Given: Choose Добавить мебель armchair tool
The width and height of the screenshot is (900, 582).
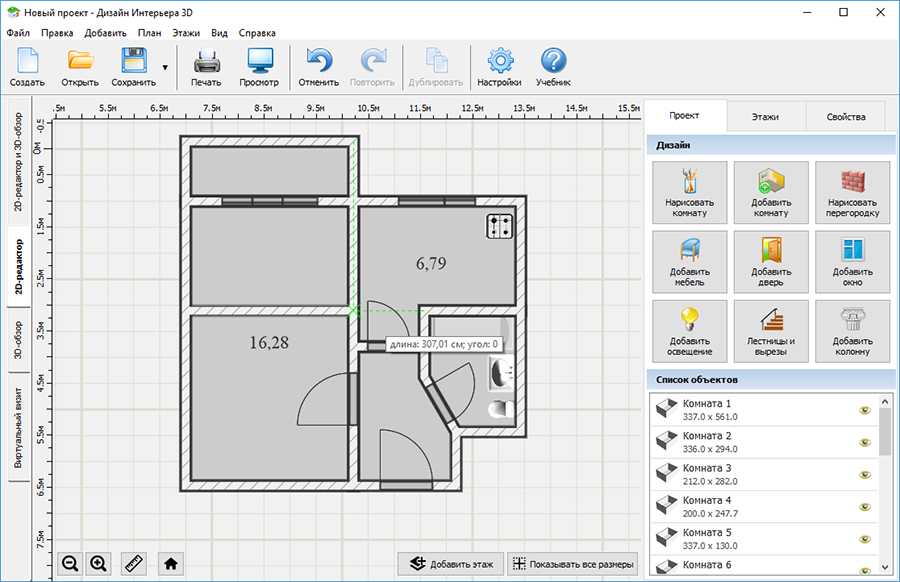Looking at the screenshot, I should (x=689, y=262).
